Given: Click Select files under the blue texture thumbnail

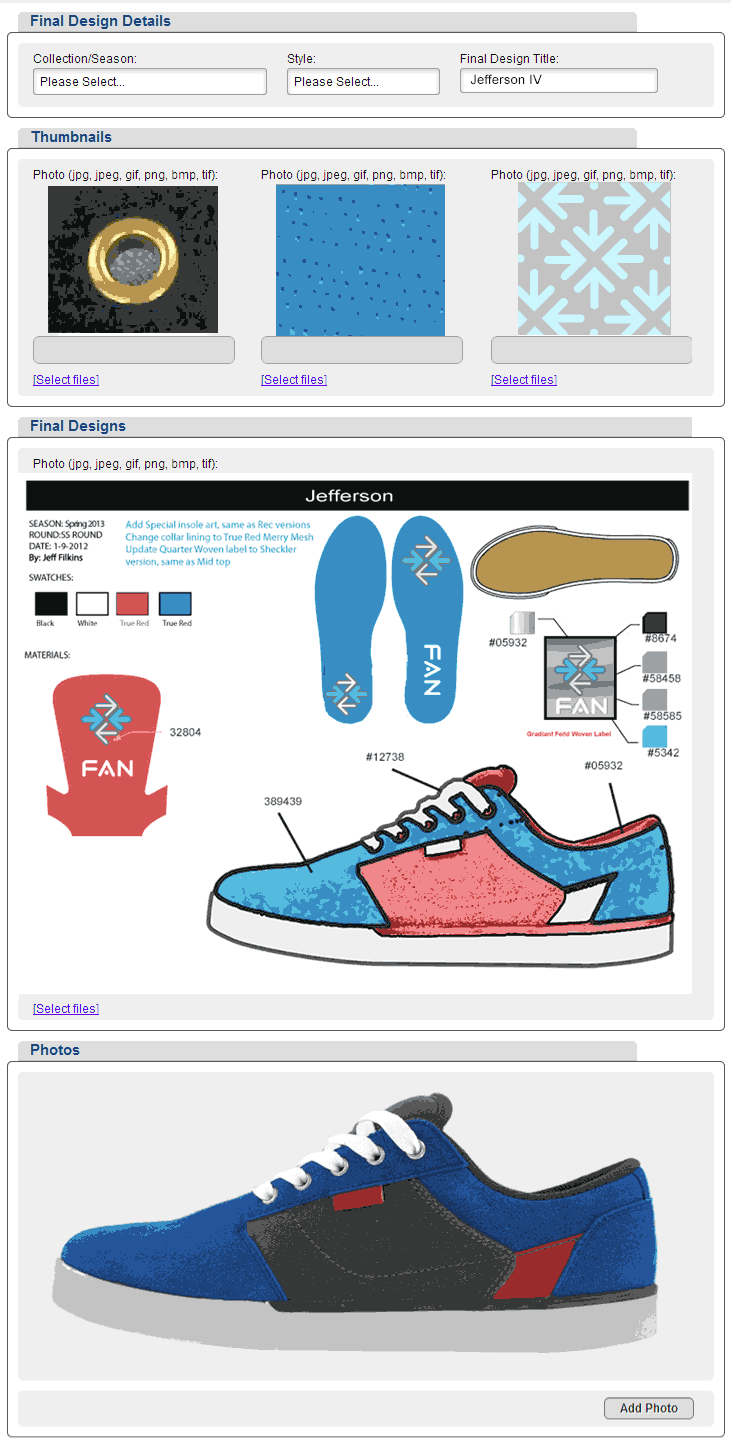Looking at the screenshot, I should point(294,380).
